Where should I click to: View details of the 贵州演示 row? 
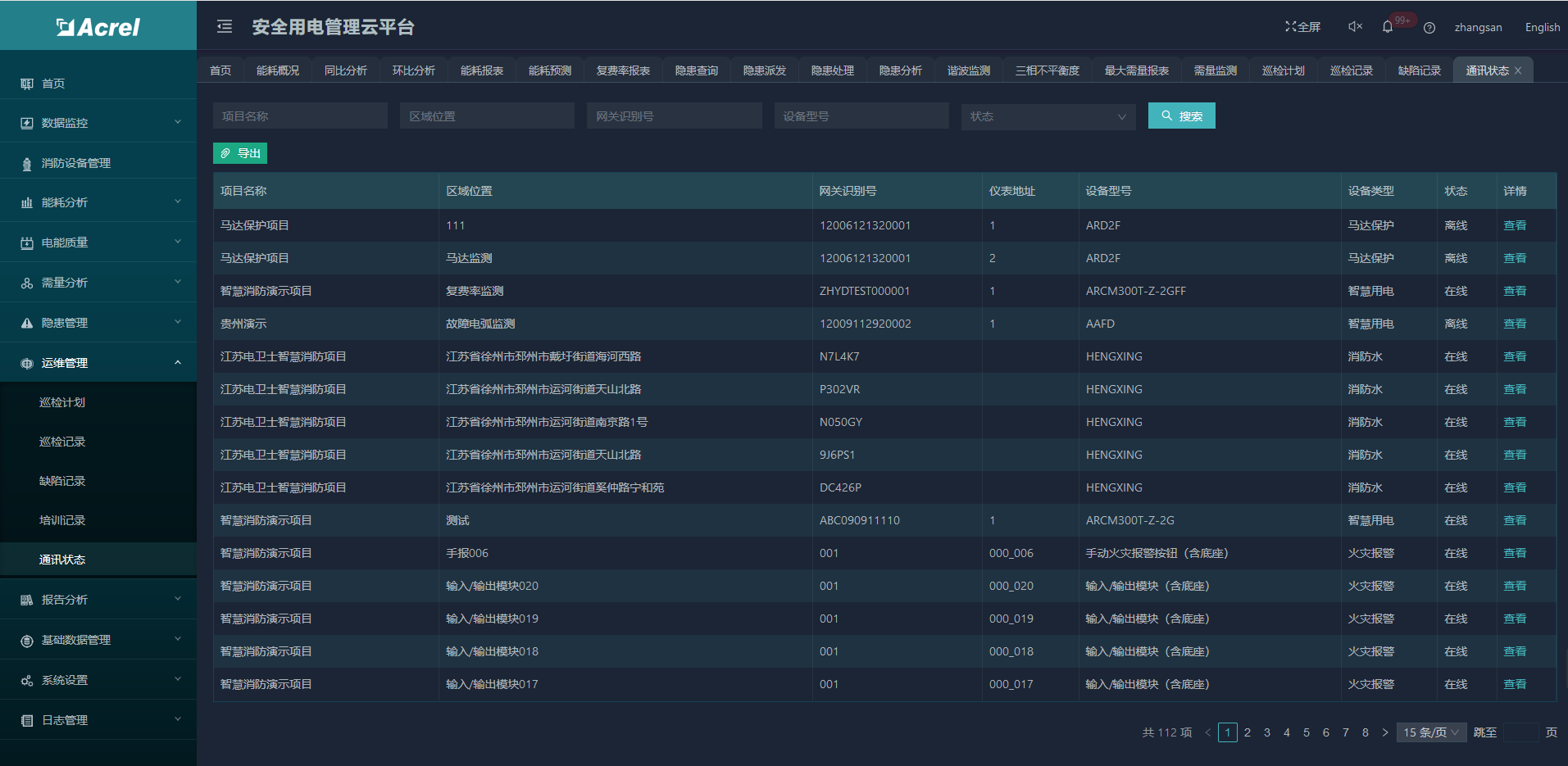1514,324
